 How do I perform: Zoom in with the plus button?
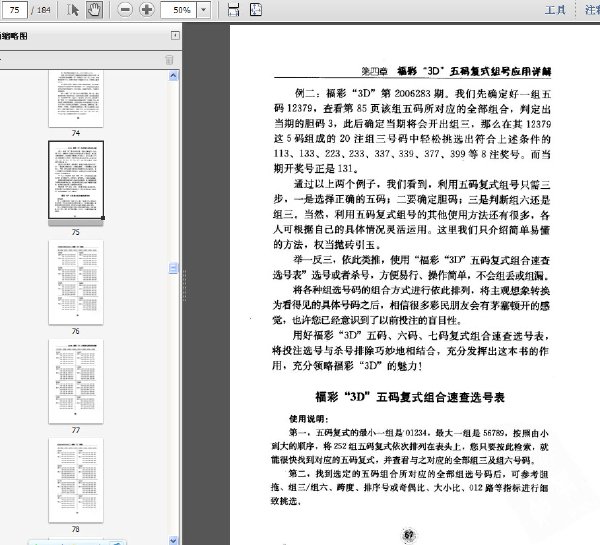tap(147, 10)
